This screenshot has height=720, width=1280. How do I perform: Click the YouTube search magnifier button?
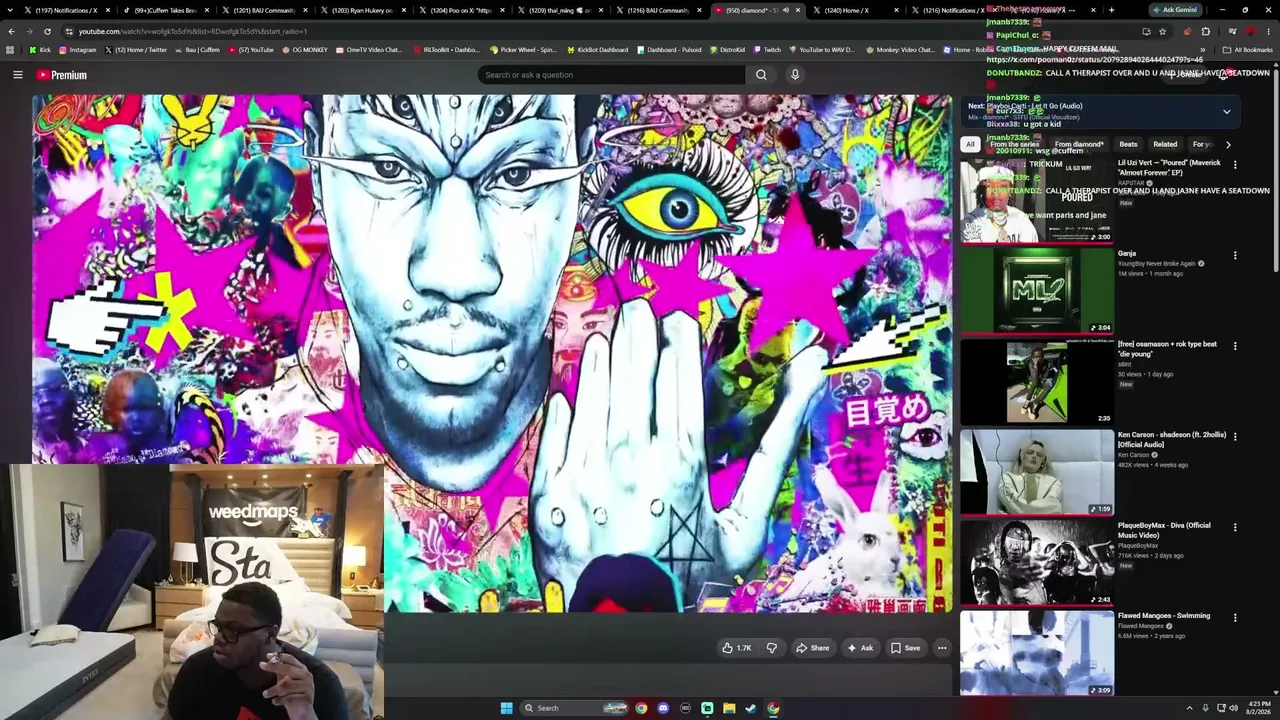pyautogui.click(x=761, y=75)
